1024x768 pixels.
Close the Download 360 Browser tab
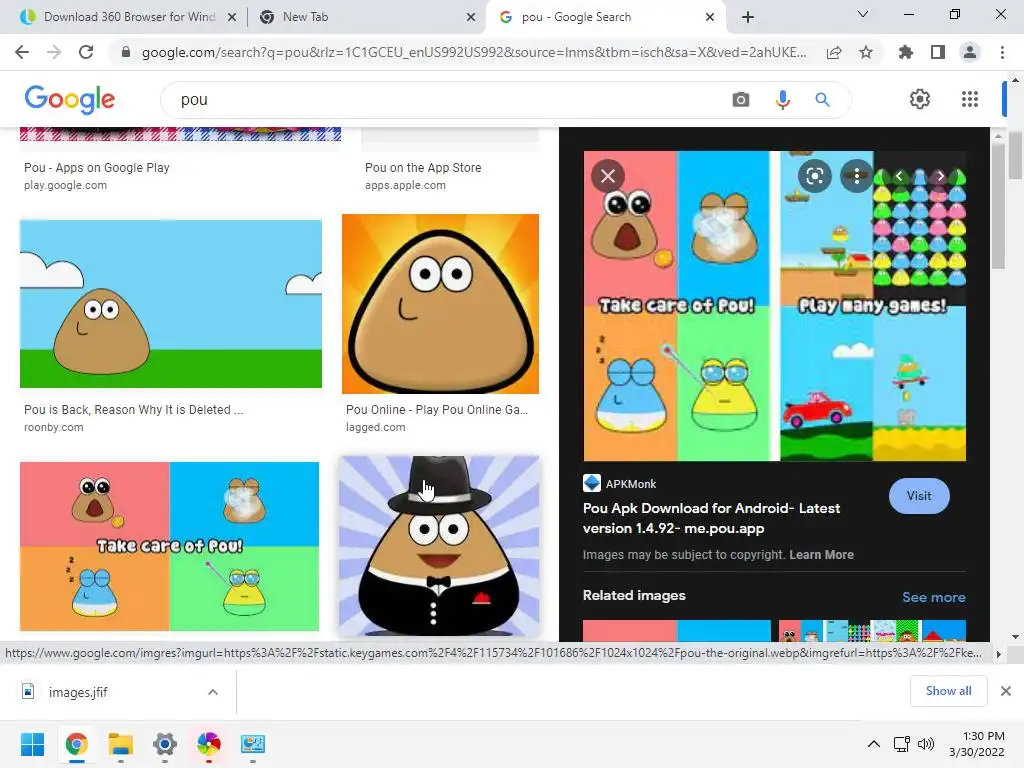click(232, 18)
